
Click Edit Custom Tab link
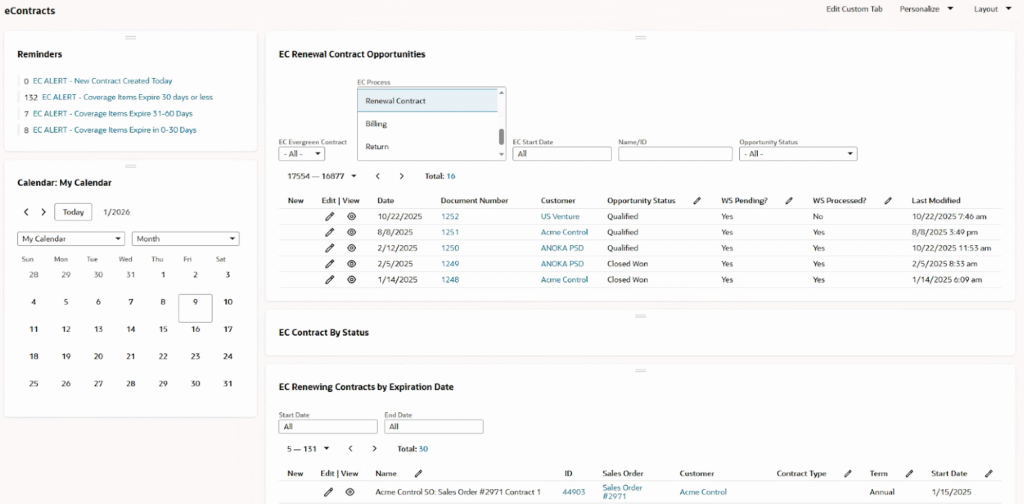pos(854,9)
